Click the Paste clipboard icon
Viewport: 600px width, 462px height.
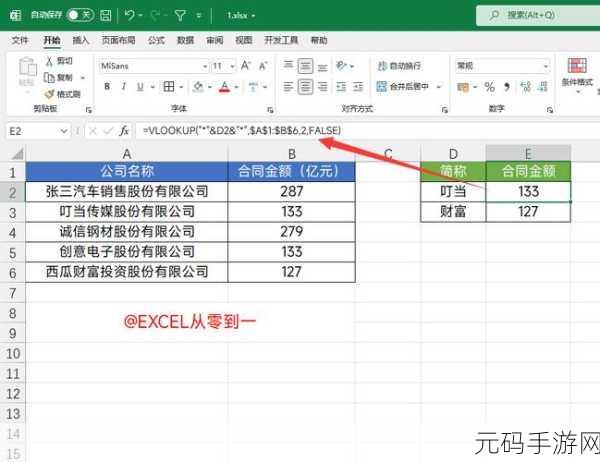tap(27, 67)
